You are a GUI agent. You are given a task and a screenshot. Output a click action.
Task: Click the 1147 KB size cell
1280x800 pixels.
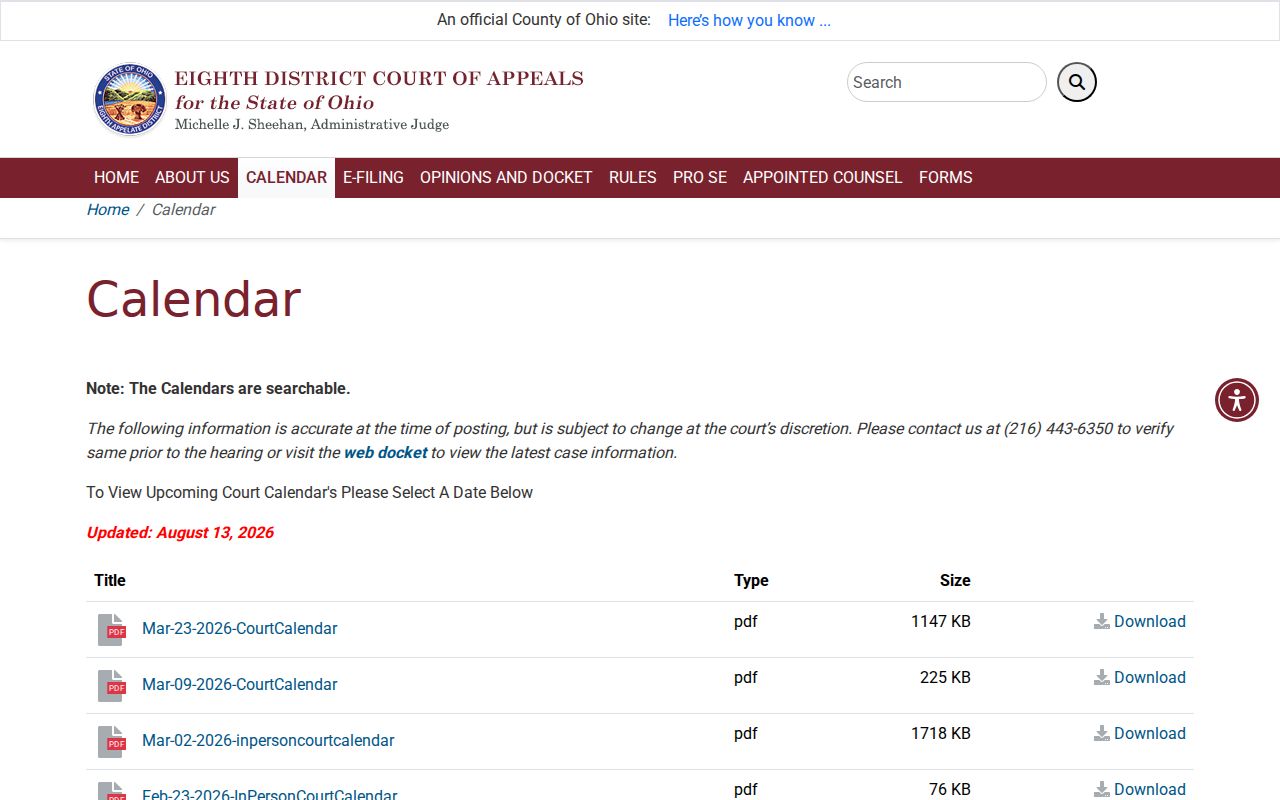[941, 621]
